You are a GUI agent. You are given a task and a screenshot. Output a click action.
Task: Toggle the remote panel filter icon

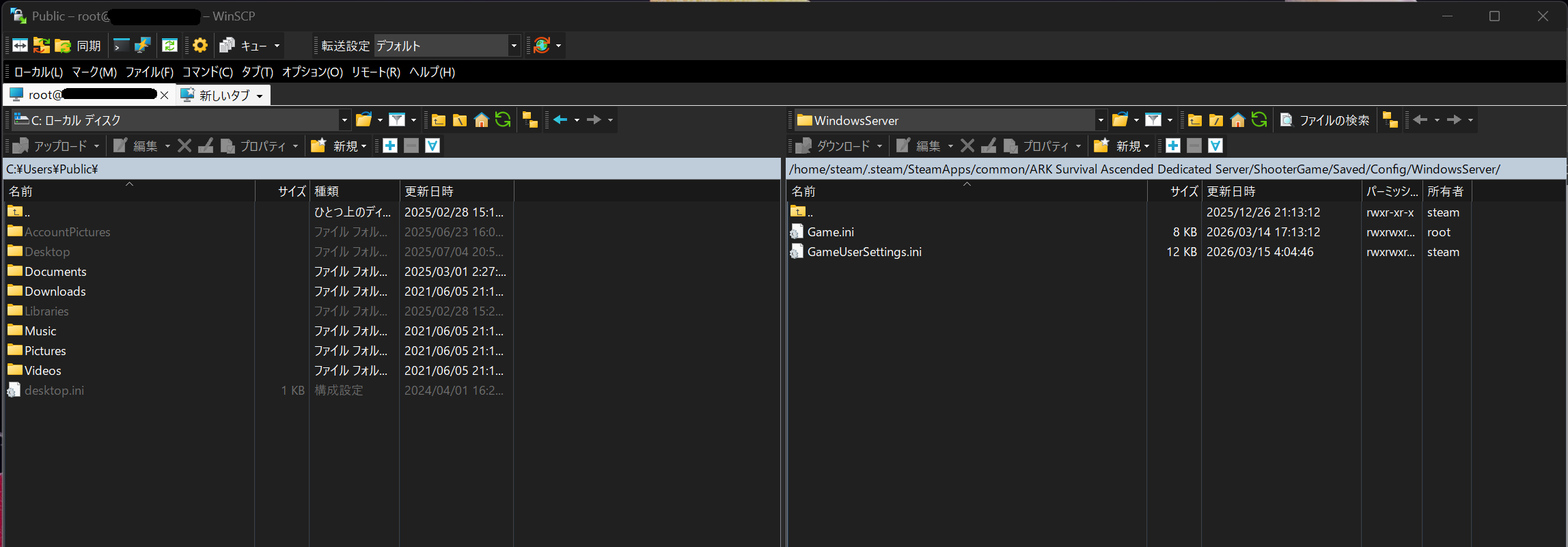1153,120
